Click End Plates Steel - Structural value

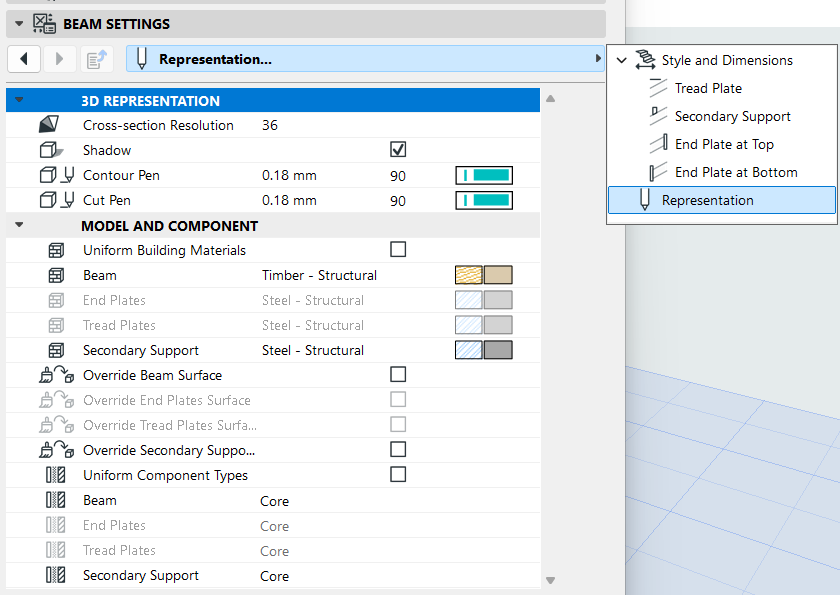point(313,300)
